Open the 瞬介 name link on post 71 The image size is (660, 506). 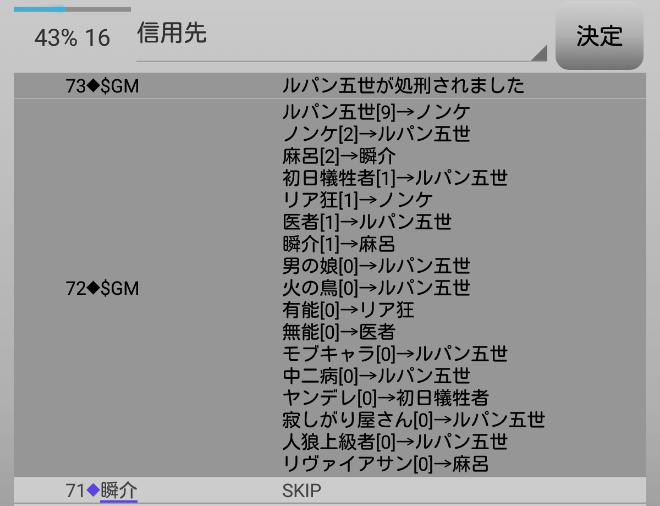pos(119,490)
